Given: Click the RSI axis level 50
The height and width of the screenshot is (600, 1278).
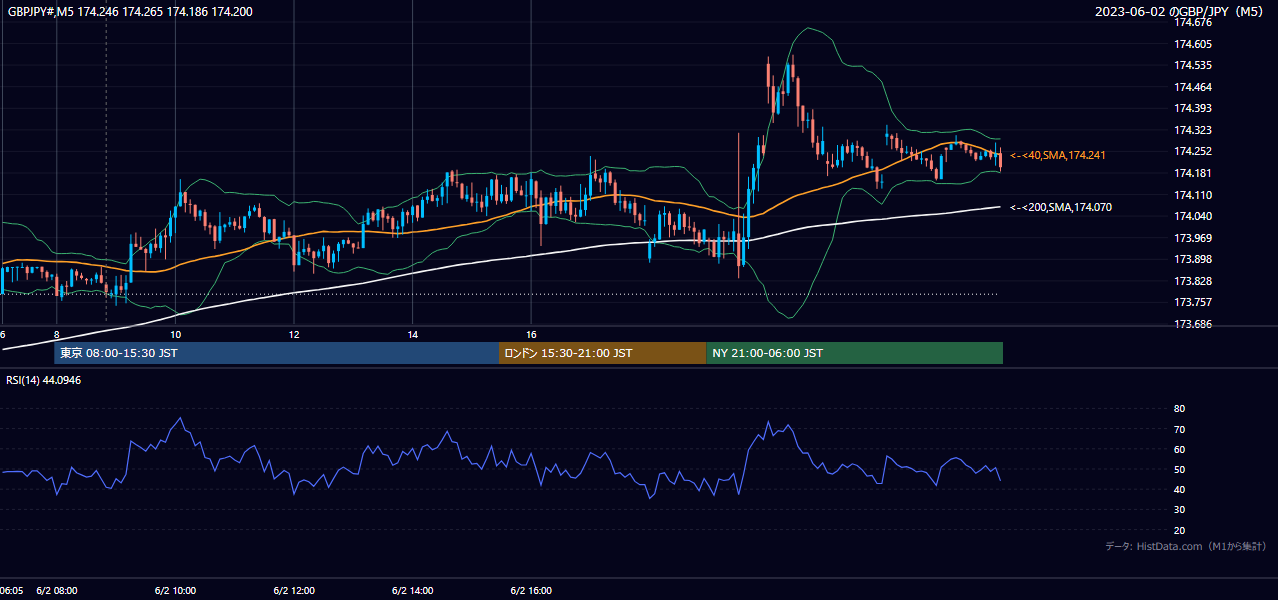Looking at the screenshot, I should 1180,470.
